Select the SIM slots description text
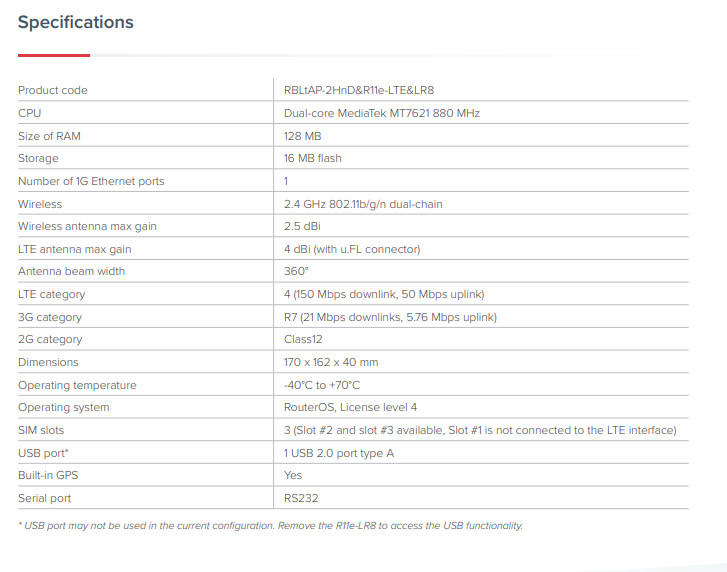This screenshot has height=572, width=727. pyautogui.click(x=480, y=430)
